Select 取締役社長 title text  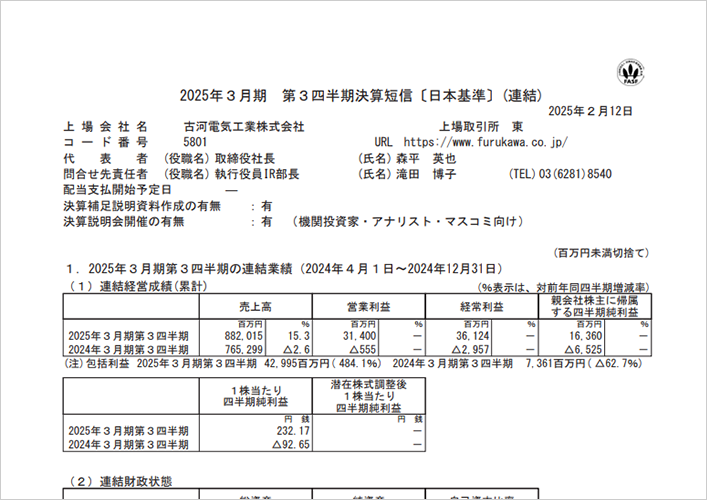click(x=245, y=159)
